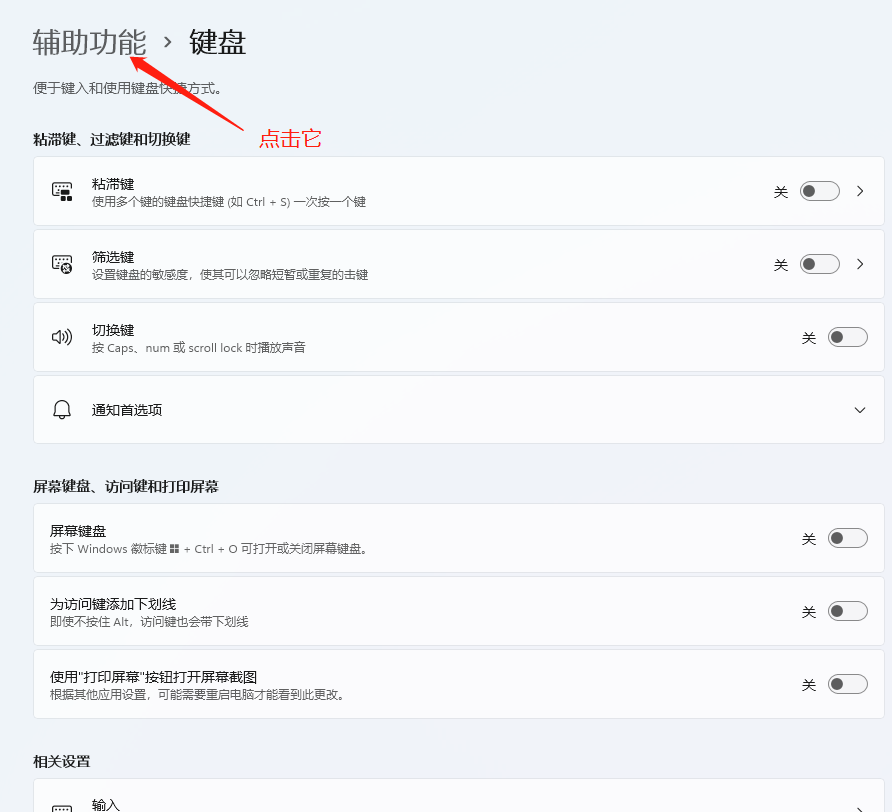Click 粘滞键、过滤键和切换键 section heading
The image size is (892, 812).
coord(112,139)
